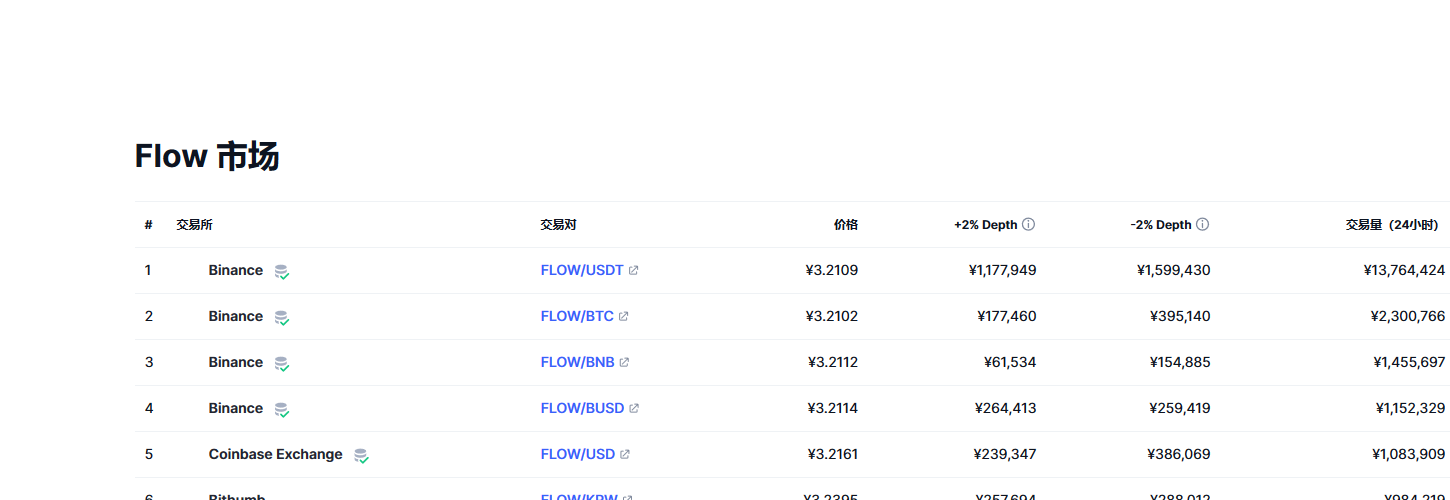Click the verified reserves icon in row 4
The height and width of the screenshot is (500, 1450).
(282, 409)
